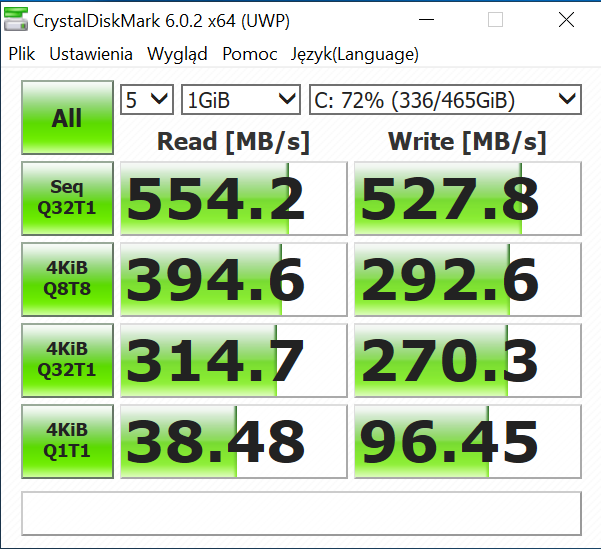Minimize the CrystalDiskMark window
Screen dimensions: 601x549
(x=426, y=20)
